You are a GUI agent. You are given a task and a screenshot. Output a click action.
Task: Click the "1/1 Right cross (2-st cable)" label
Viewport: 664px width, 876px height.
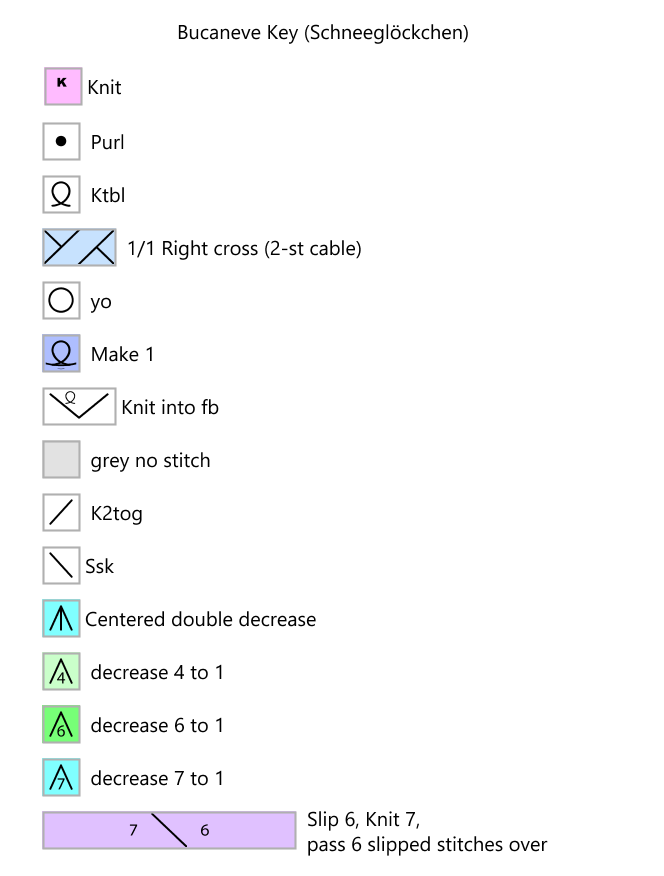(x=244, y=248)
